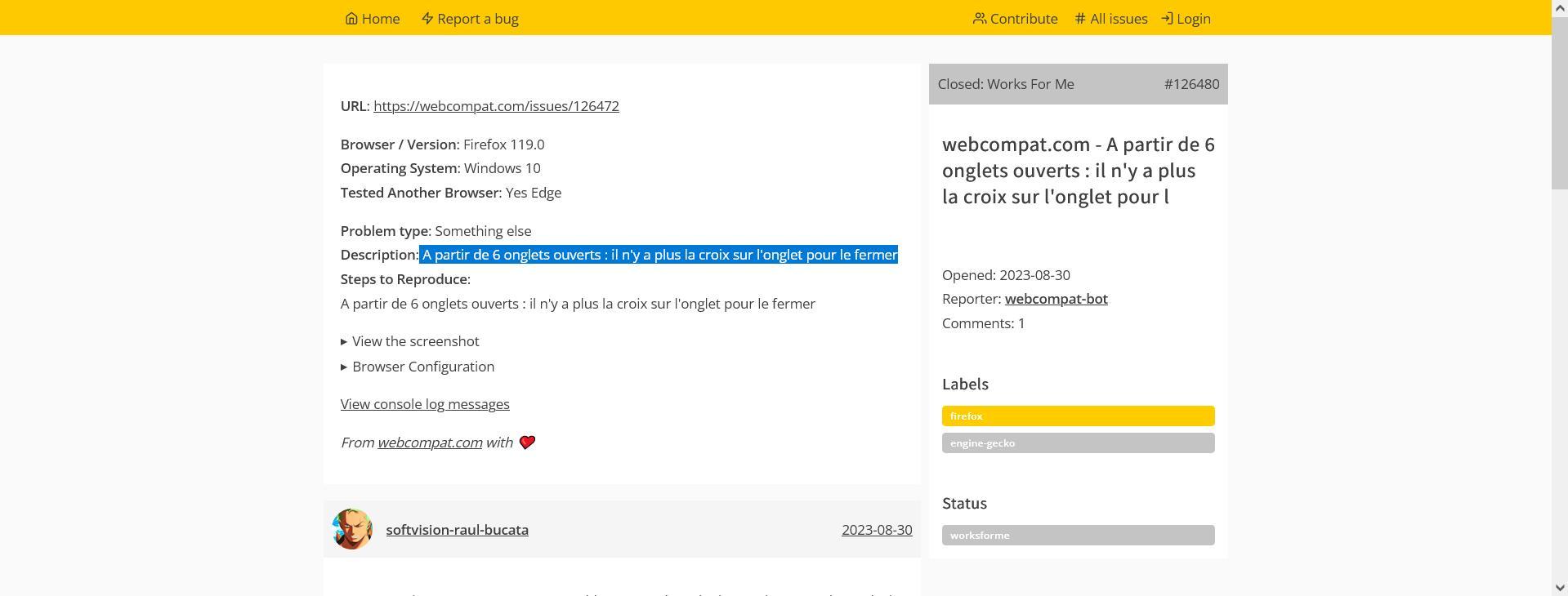This screenshot has height=596, width=1568.
Task: Expand Browser Configuration details
Action: click(x=418, y=367)
